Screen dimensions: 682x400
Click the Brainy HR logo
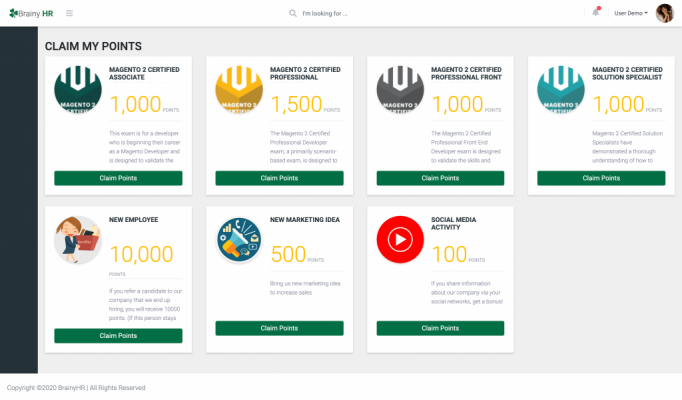click(31, 13)
